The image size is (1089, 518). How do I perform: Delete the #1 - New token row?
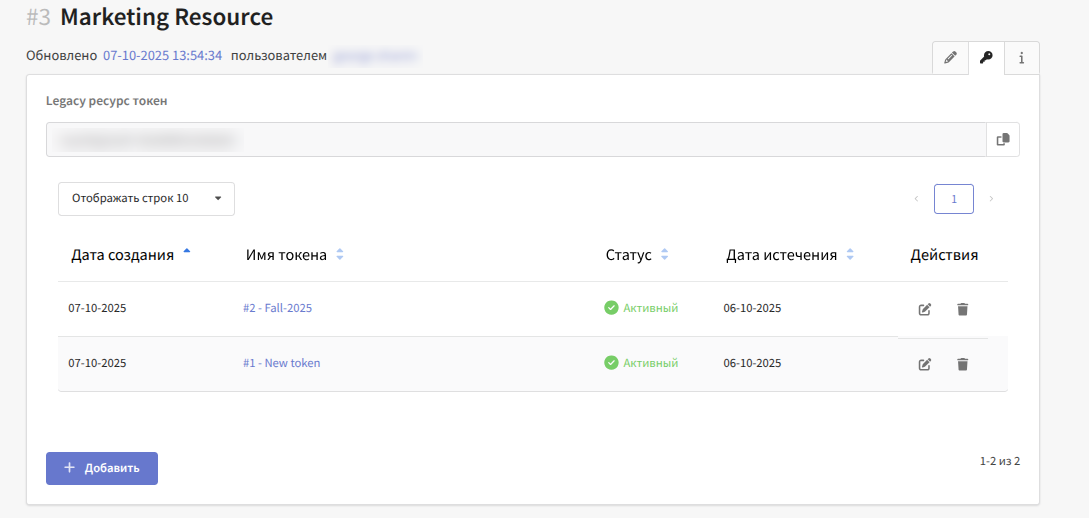tap(962, 364)
